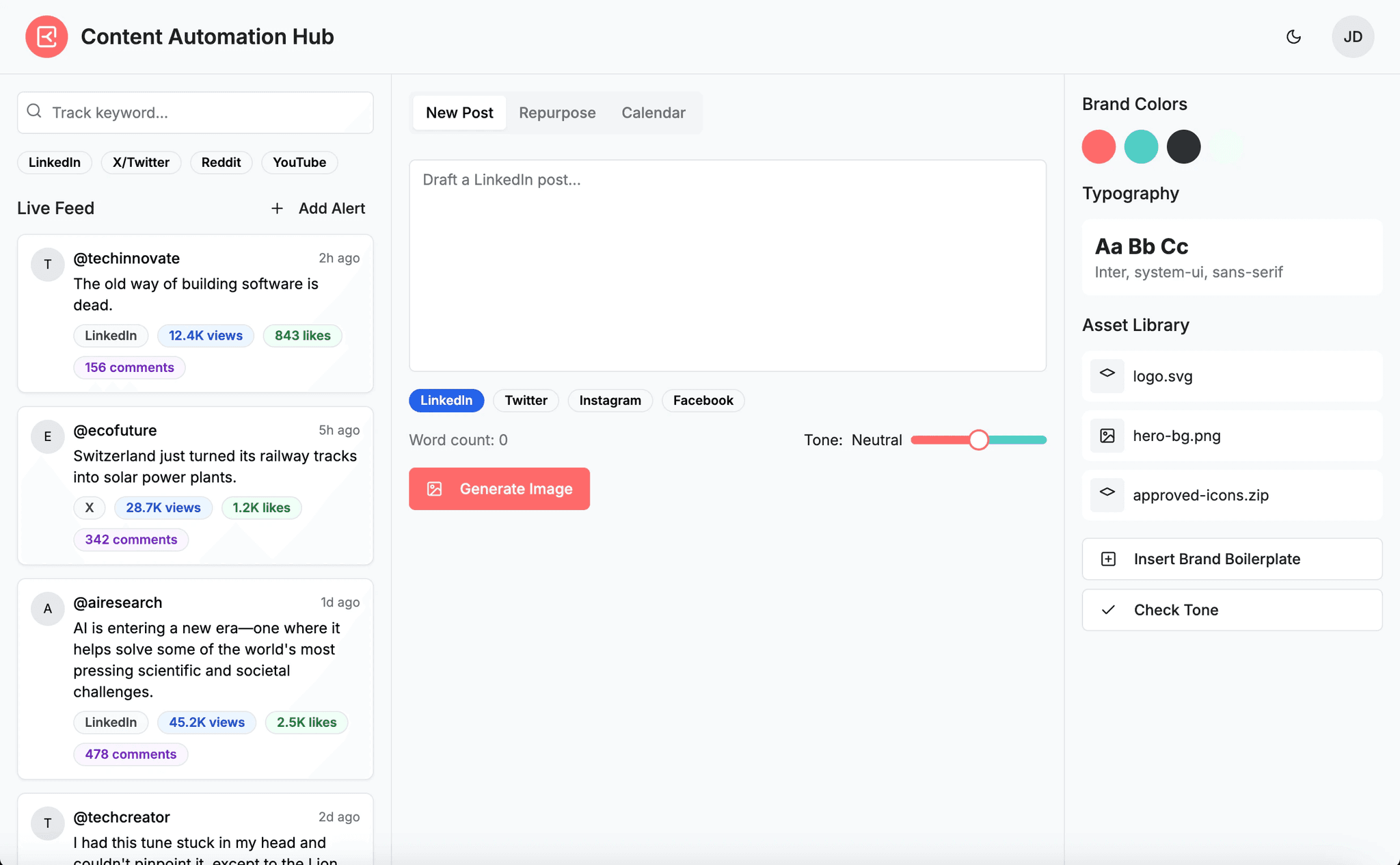Switch to the Repurpose tab
The width and height of the screenshot is (1400, 865).
tap(557, 113)
